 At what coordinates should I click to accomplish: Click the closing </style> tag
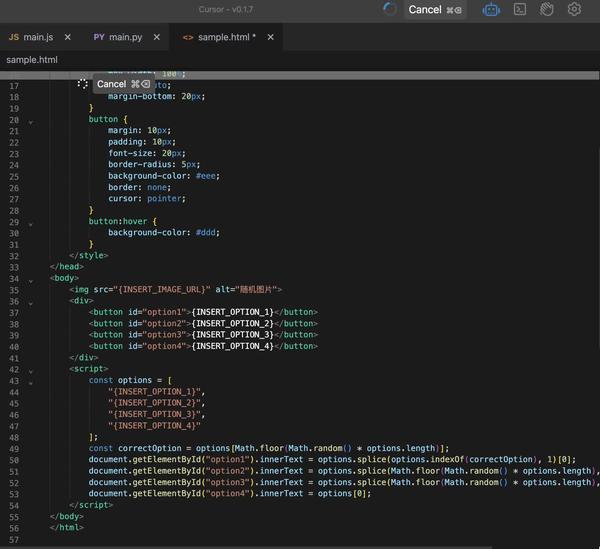click(89, 255)
